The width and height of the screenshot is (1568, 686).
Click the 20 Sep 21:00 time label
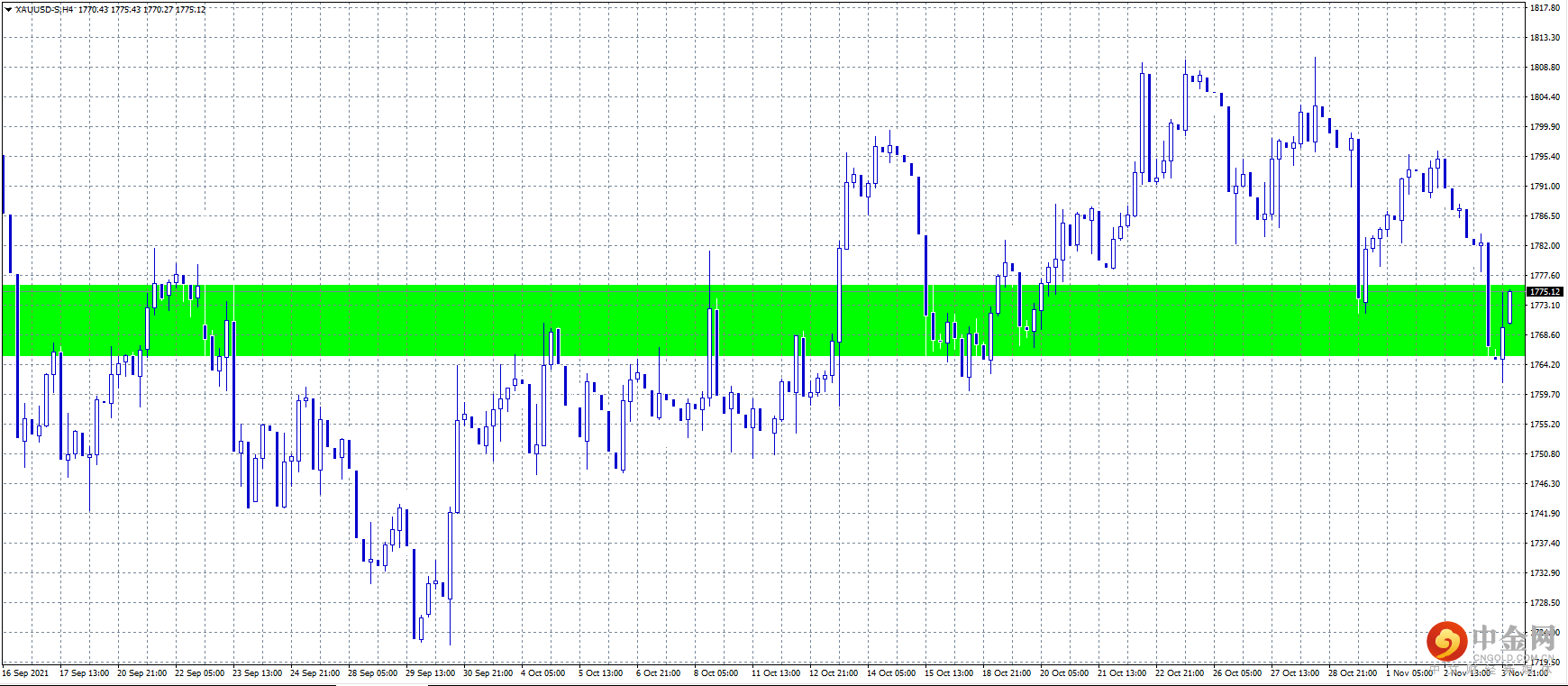pos(141,673)
